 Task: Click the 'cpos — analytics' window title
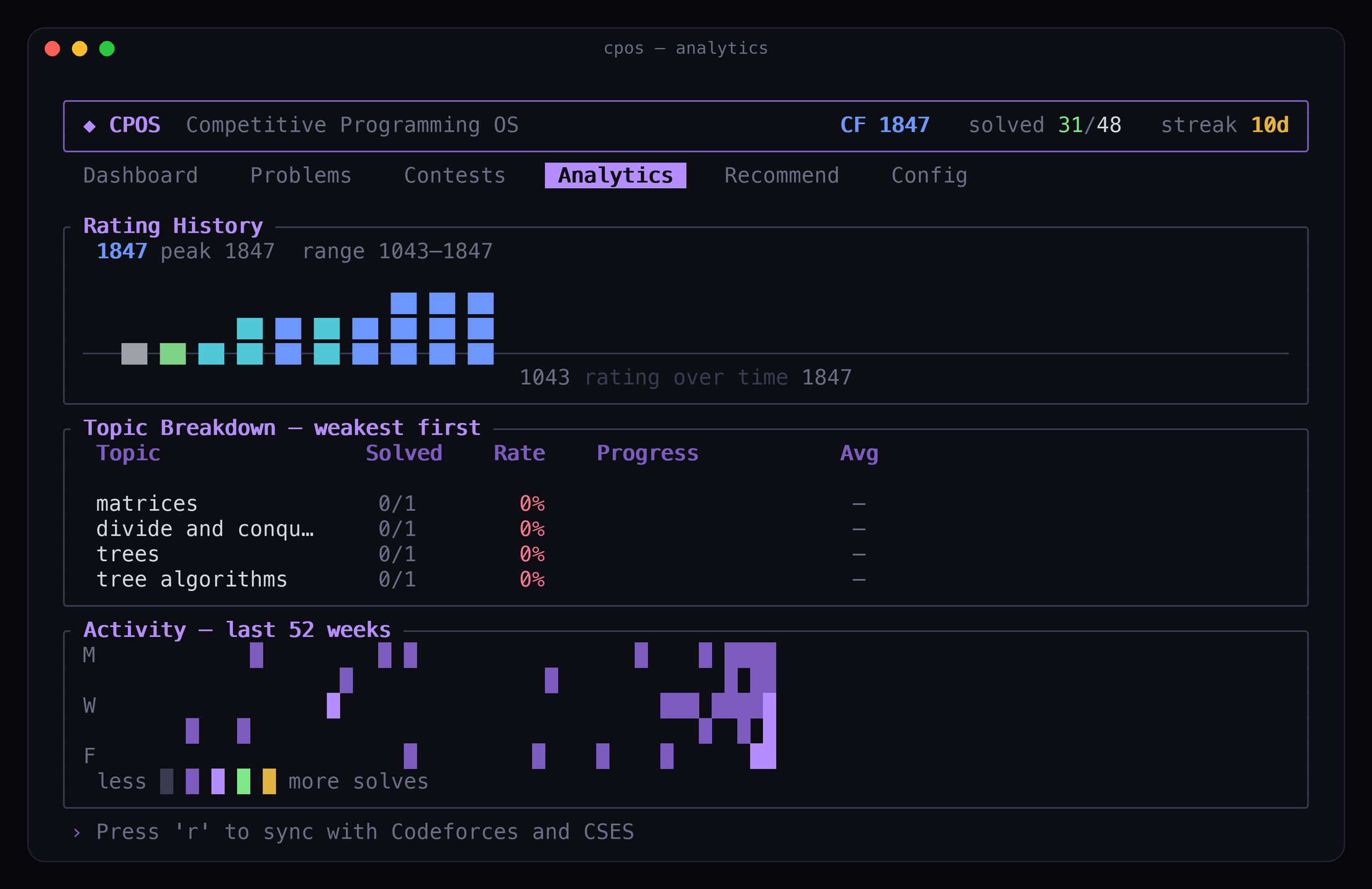[x=685, y=48]
